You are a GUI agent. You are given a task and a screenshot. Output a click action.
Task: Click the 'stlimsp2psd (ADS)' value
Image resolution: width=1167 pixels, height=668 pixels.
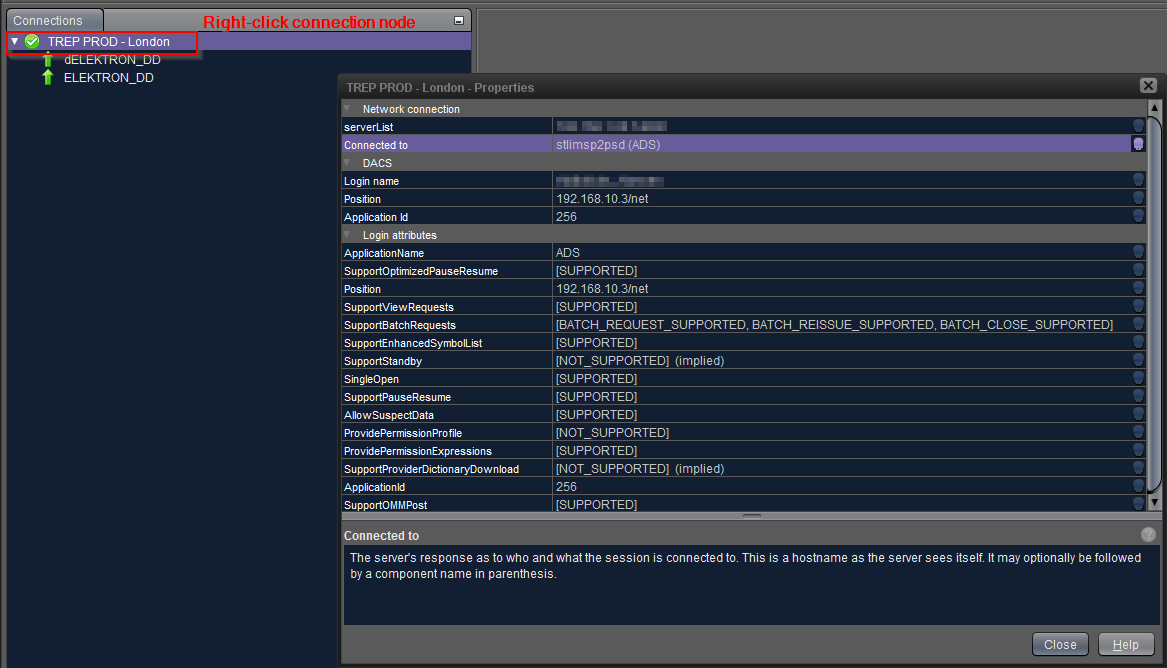(608, 144)
